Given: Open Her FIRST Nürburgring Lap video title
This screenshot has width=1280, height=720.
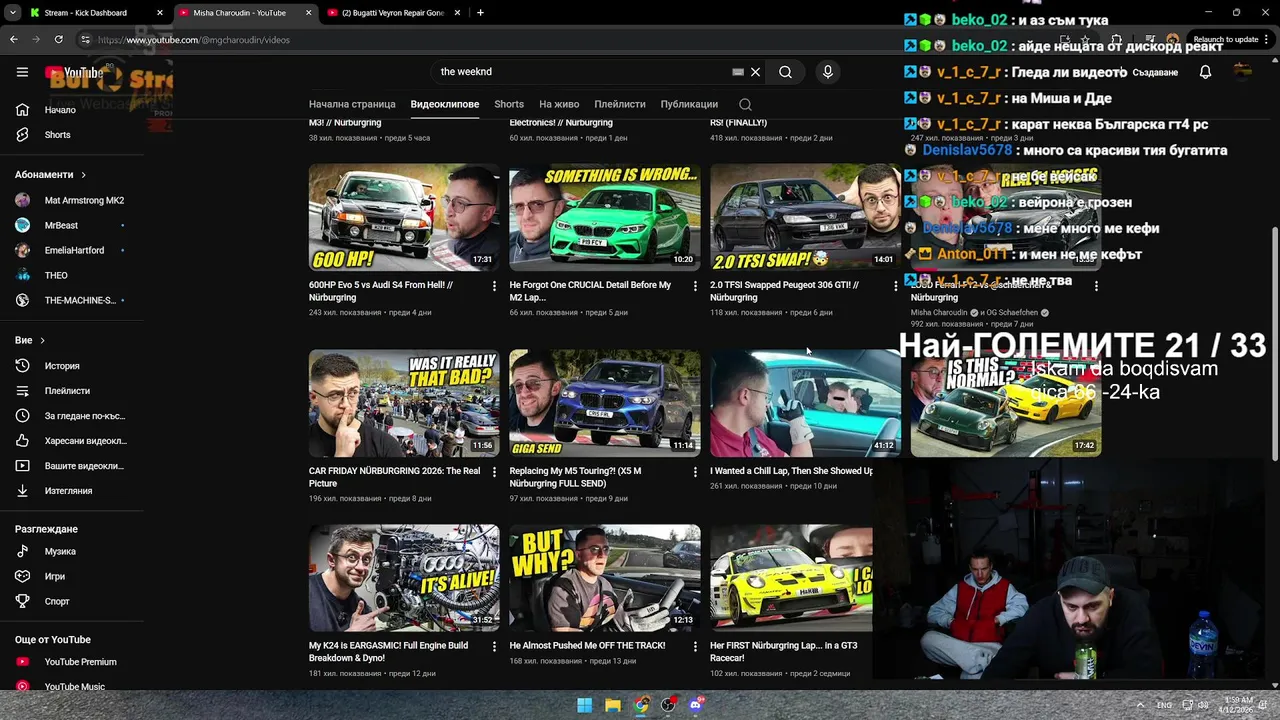Looking at the screenshot, I should tap(783, 652).
